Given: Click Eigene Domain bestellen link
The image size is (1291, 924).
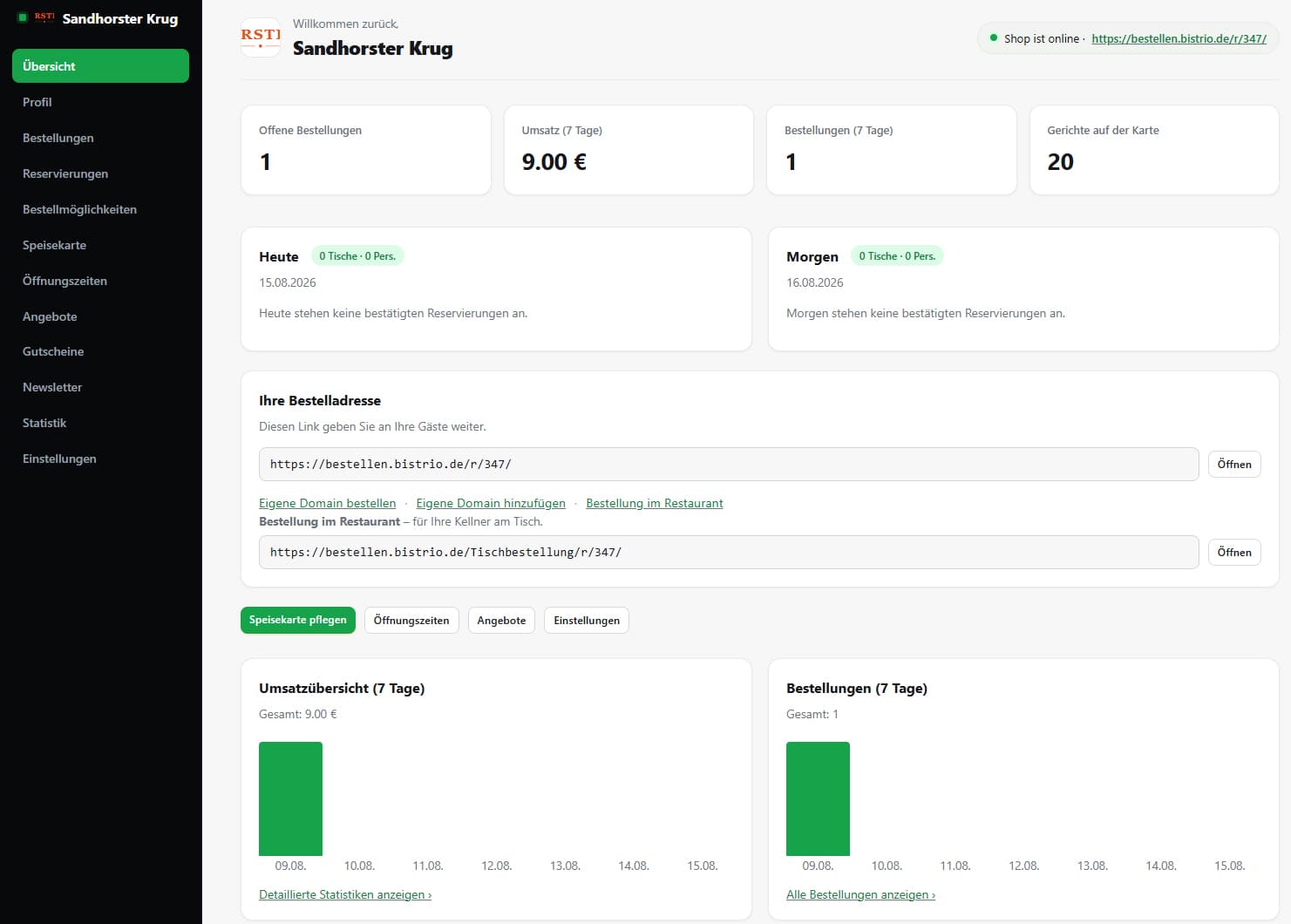Looking at the screenshot, I should point(327,503).
